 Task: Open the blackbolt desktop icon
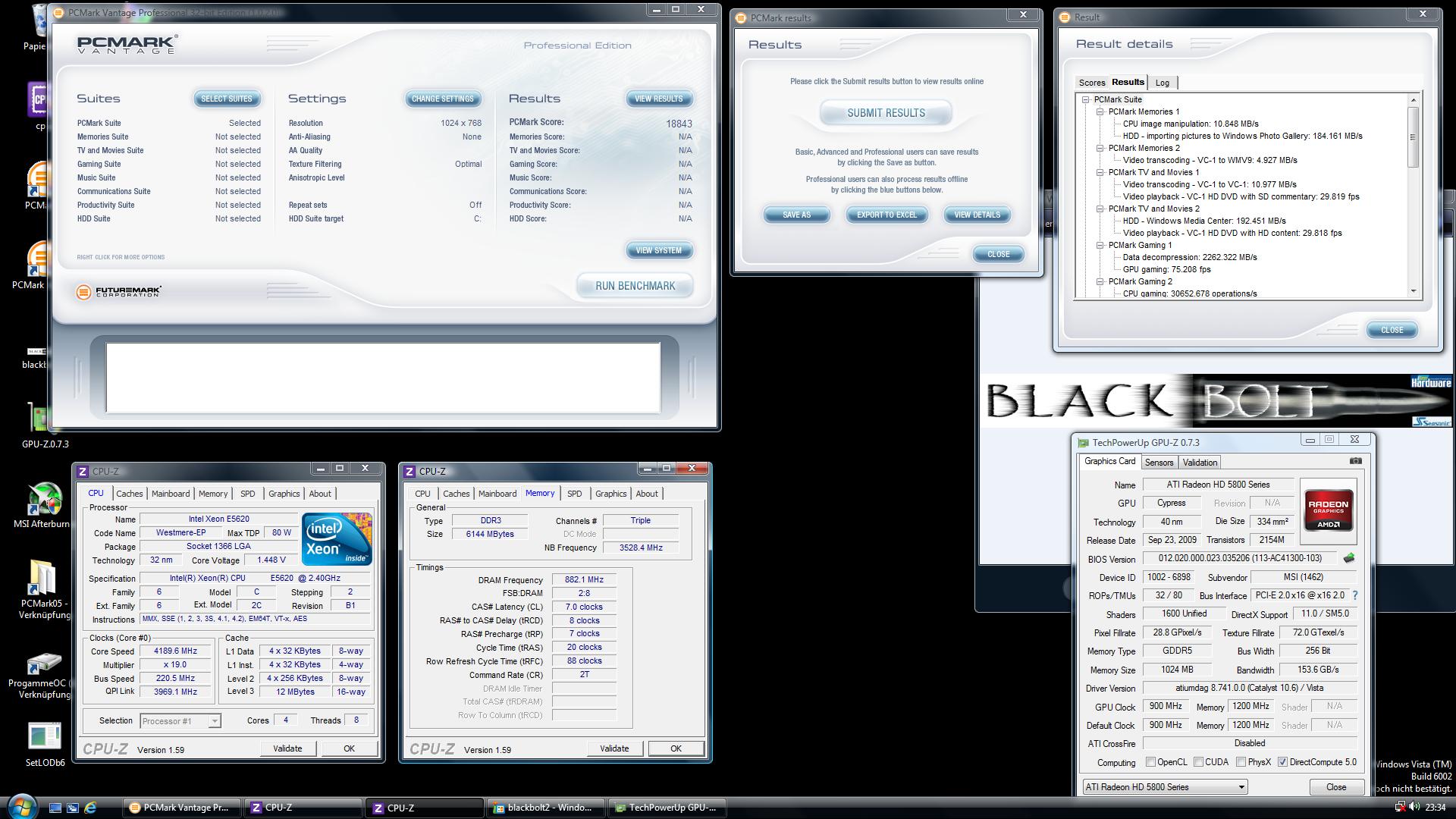(x=36, y=352)
